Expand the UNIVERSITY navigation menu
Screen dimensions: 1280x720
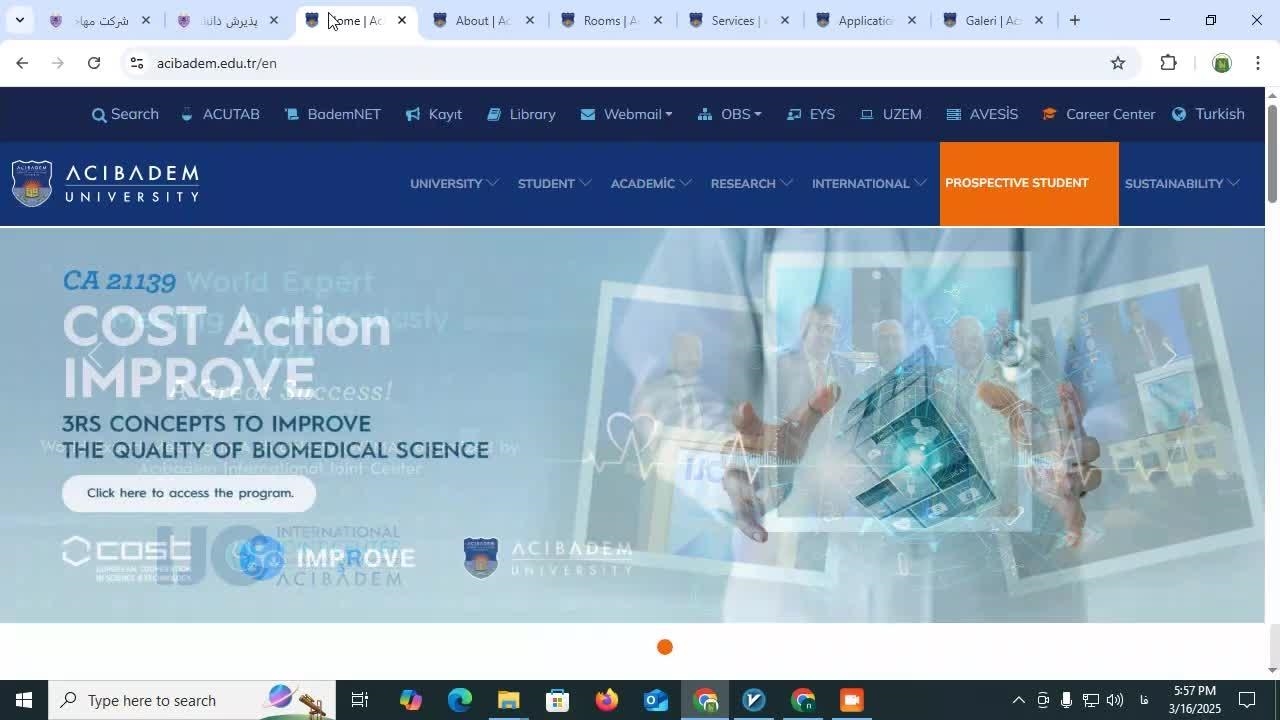453,183
